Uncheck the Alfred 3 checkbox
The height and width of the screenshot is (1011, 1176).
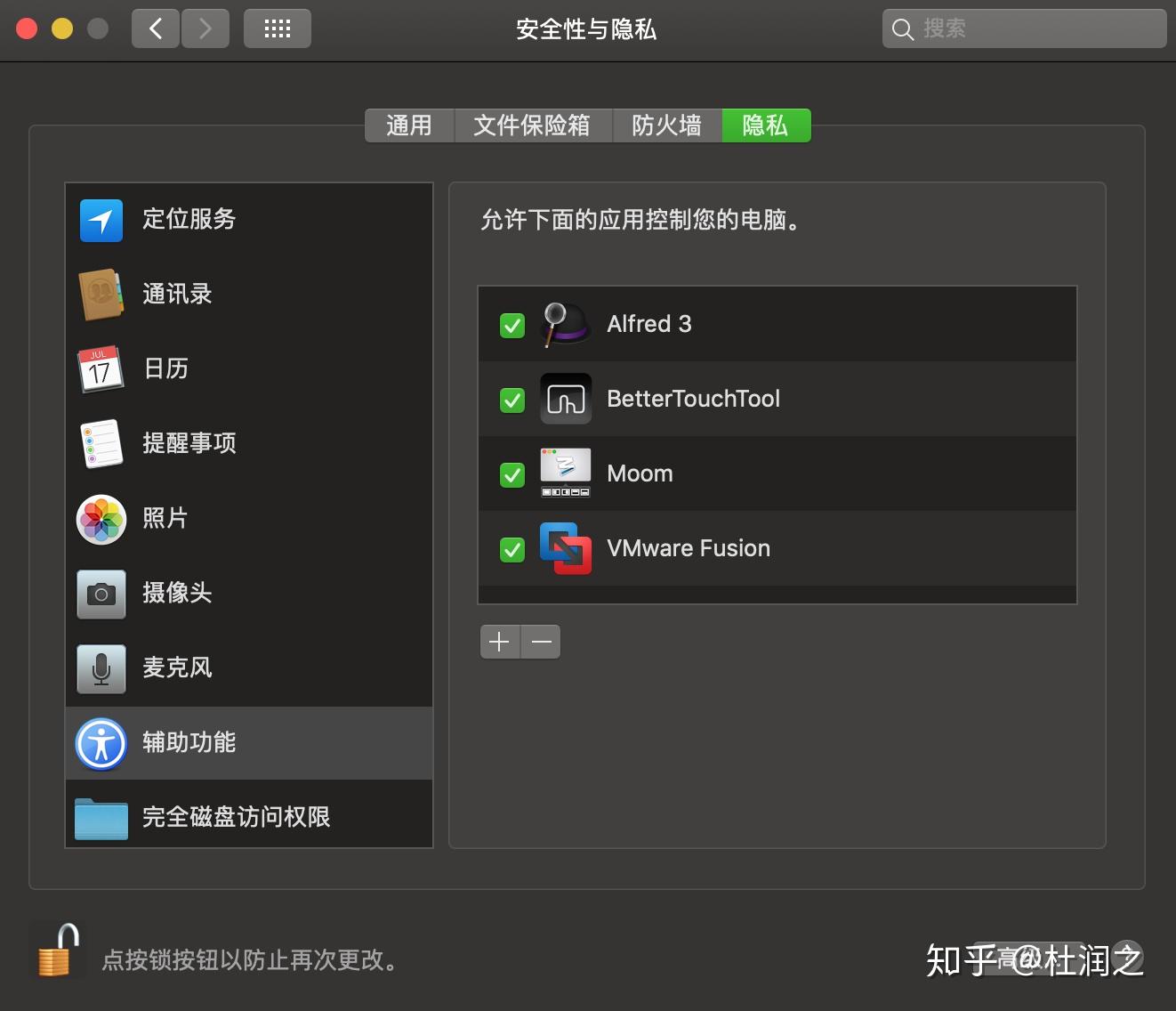pyautogui.click(x=512, y=326)
